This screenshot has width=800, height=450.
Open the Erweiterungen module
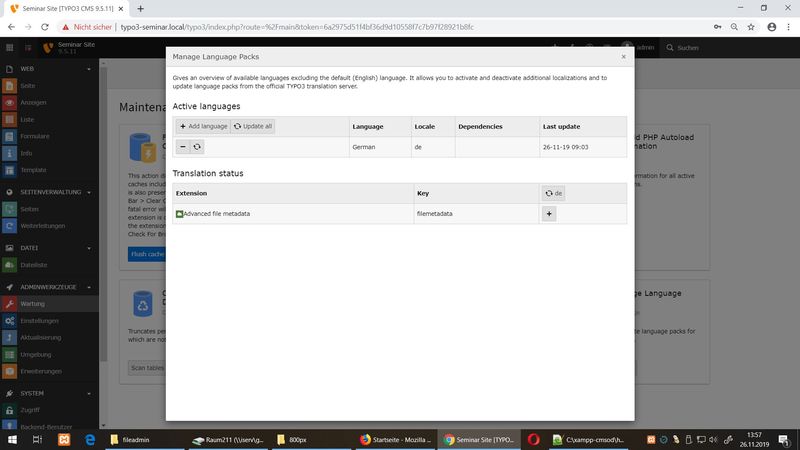coord(49,371)
